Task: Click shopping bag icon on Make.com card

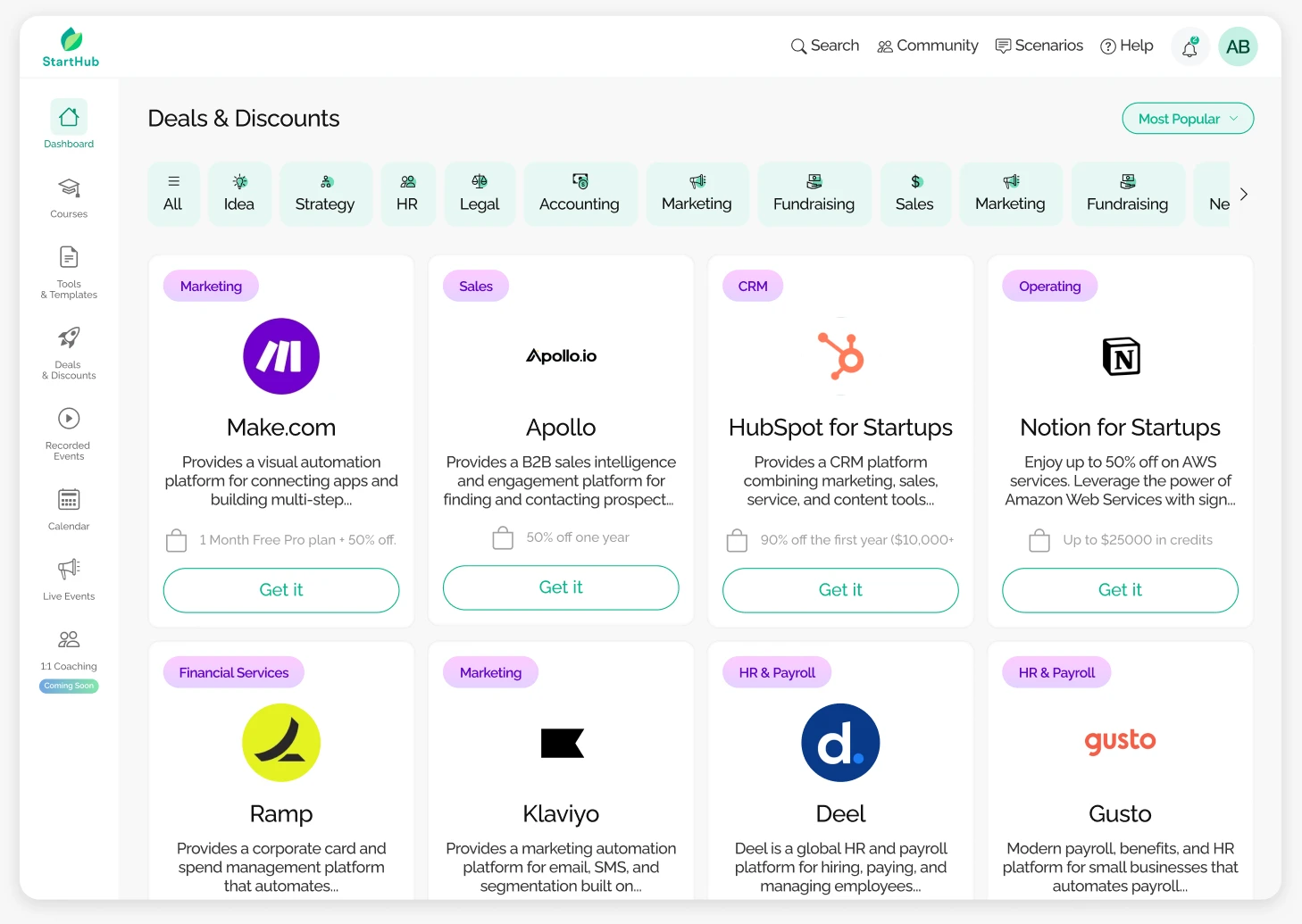Action: 177,540
